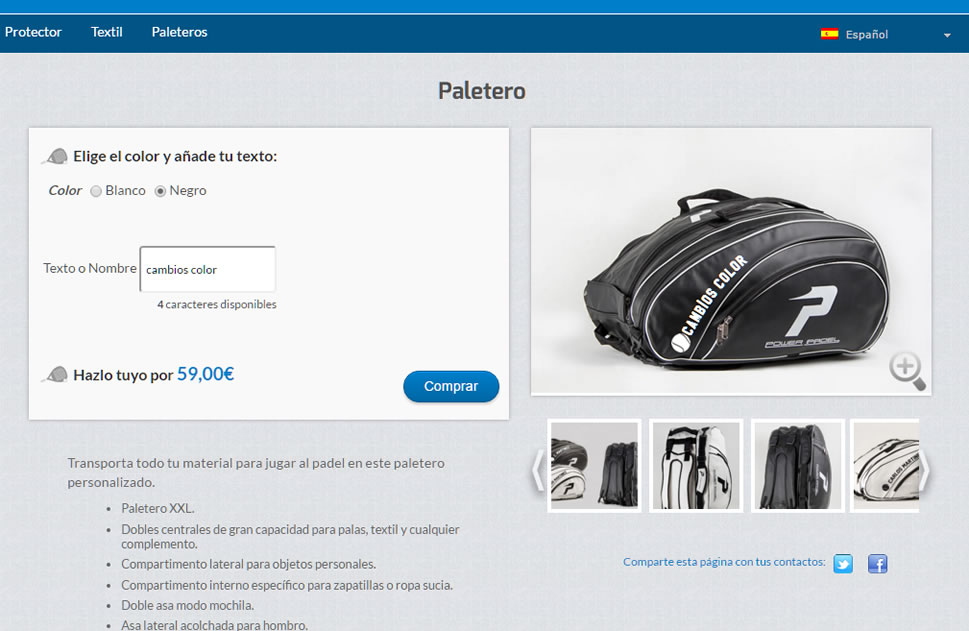Expand language list using the dropdown arrow
969x631 pixels.
pos(947,35)
